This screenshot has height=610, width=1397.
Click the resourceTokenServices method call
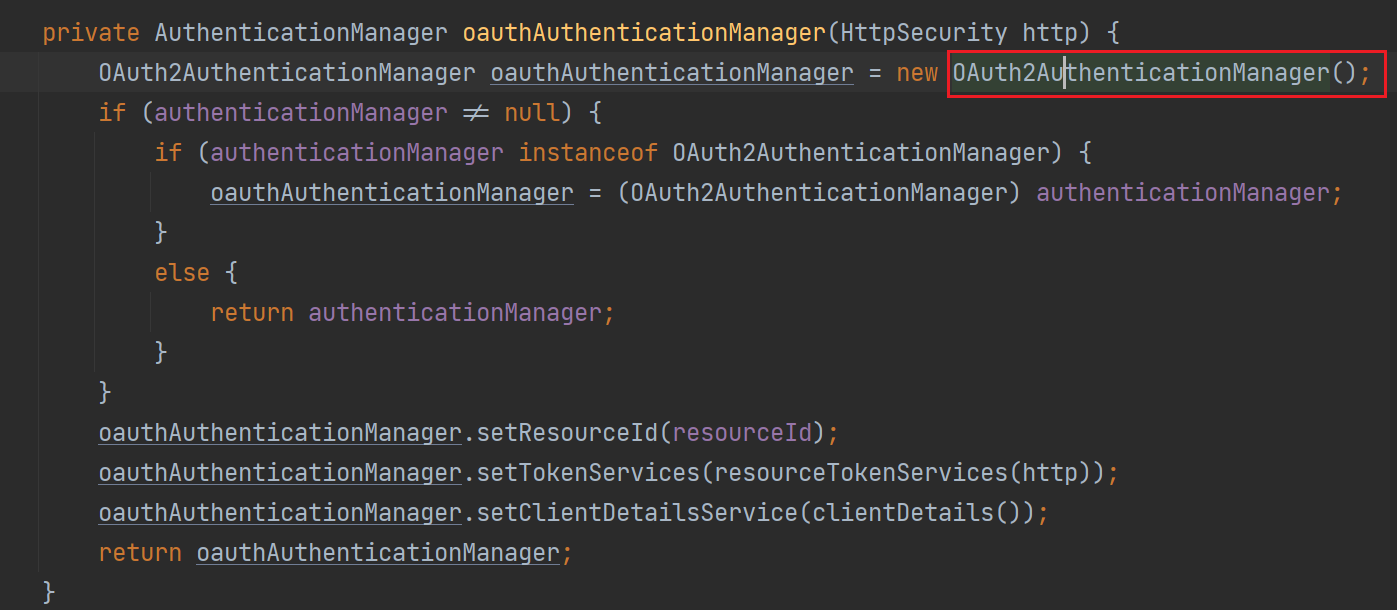point(860,473)
